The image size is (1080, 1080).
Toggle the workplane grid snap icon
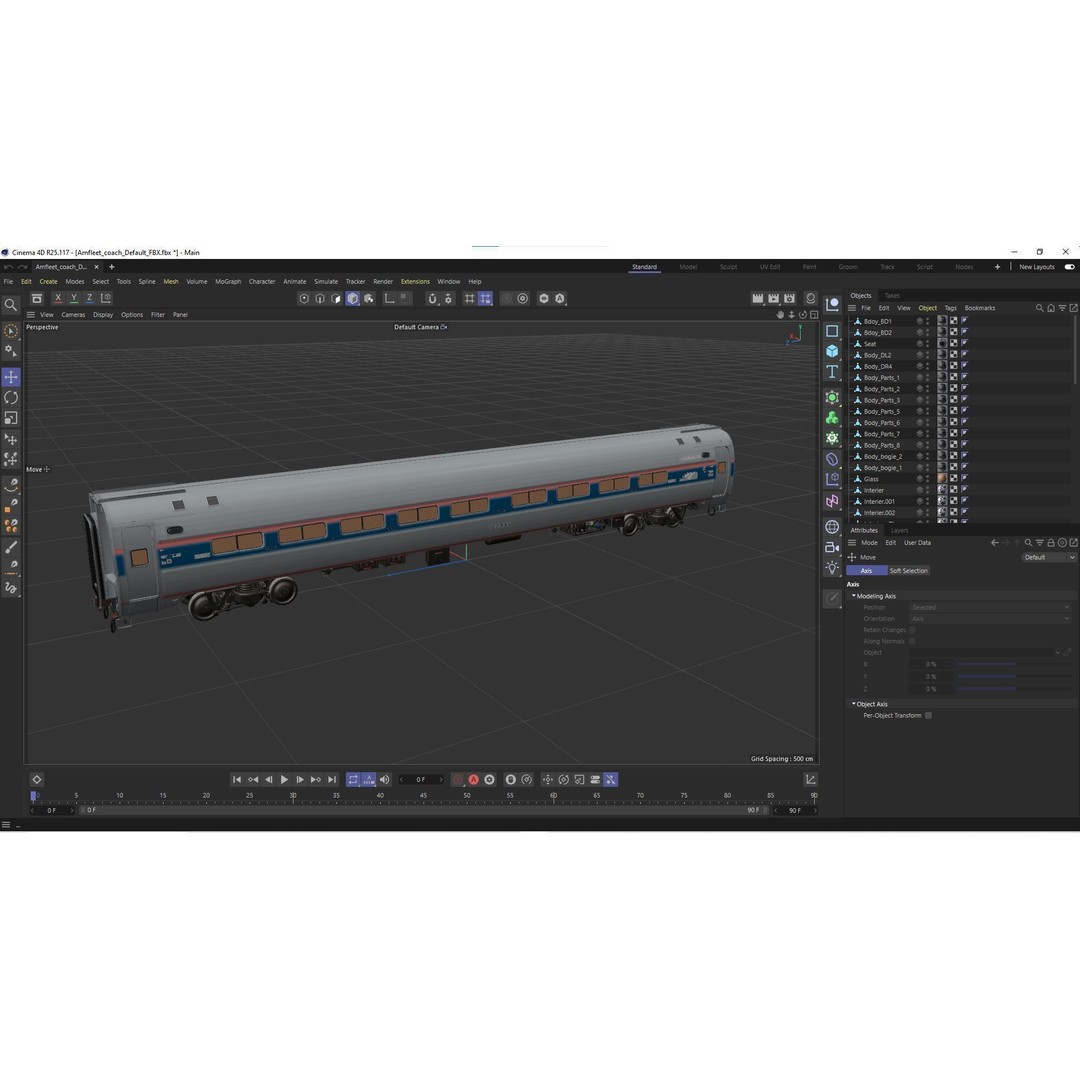(486, 298)
